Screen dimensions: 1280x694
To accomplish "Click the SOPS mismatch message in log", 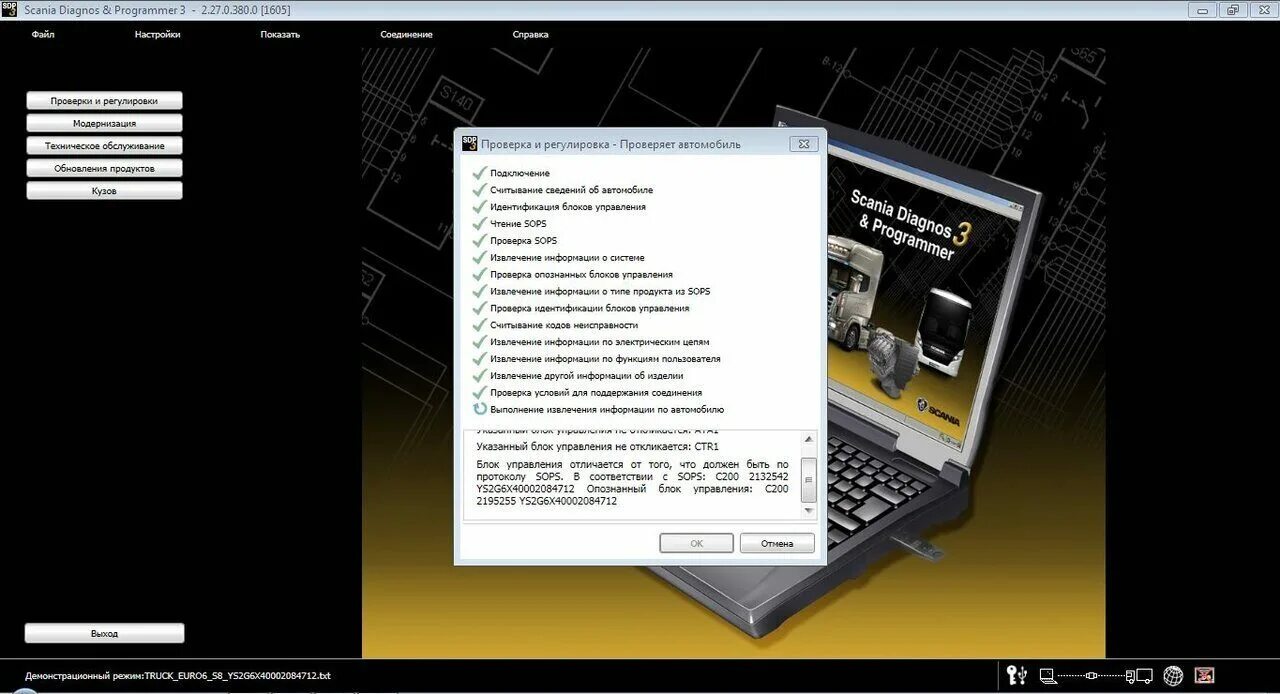I will click(x=632, y=483).
